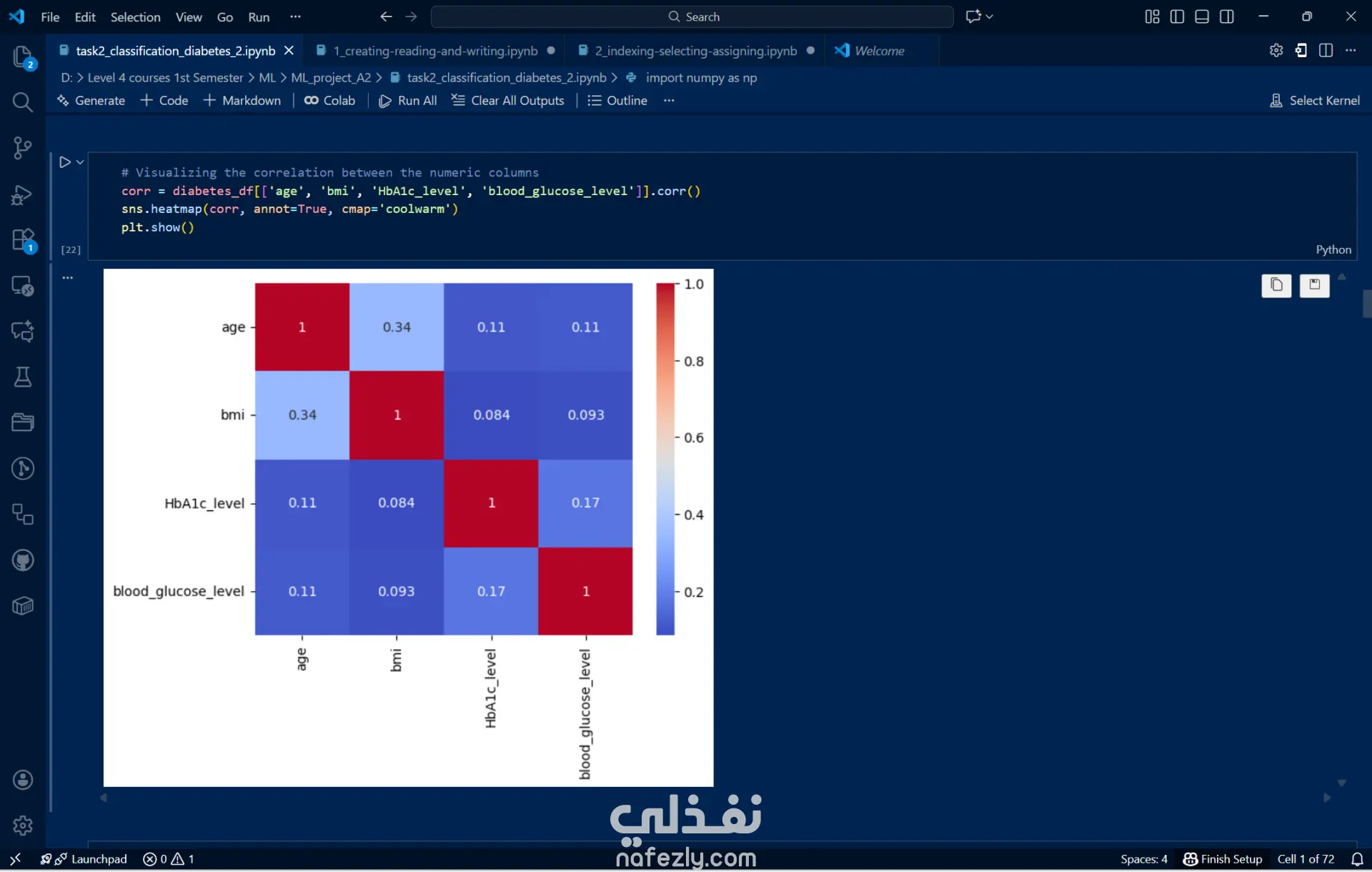Open the Run and Debug view
Screen dimensions: 1372x872
point(22,194)
